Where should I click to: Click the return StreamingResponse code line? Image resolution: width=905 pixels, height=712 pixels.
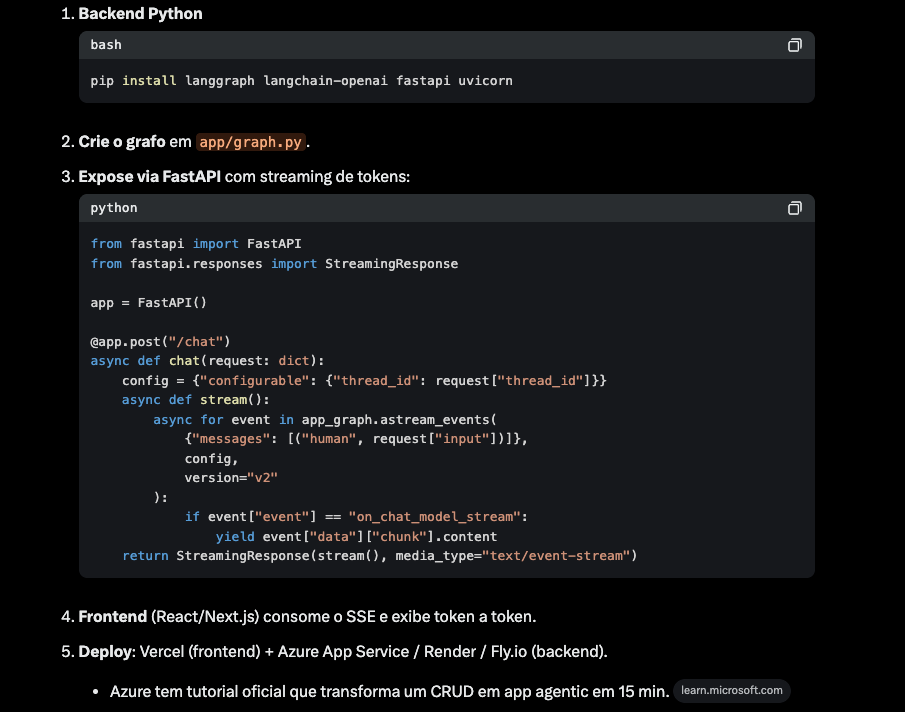379,555
